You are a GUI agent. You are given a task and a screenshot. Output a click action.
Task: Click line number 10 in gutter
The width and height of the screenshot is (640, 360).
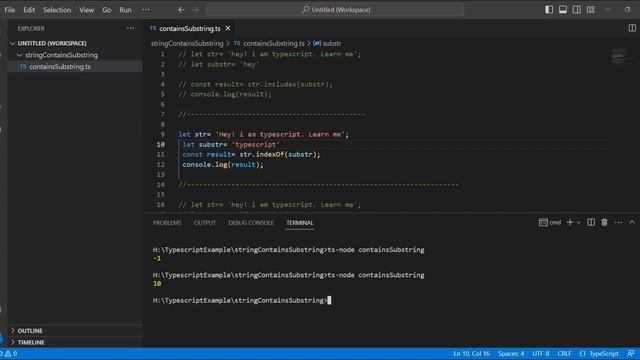[160, 144]
